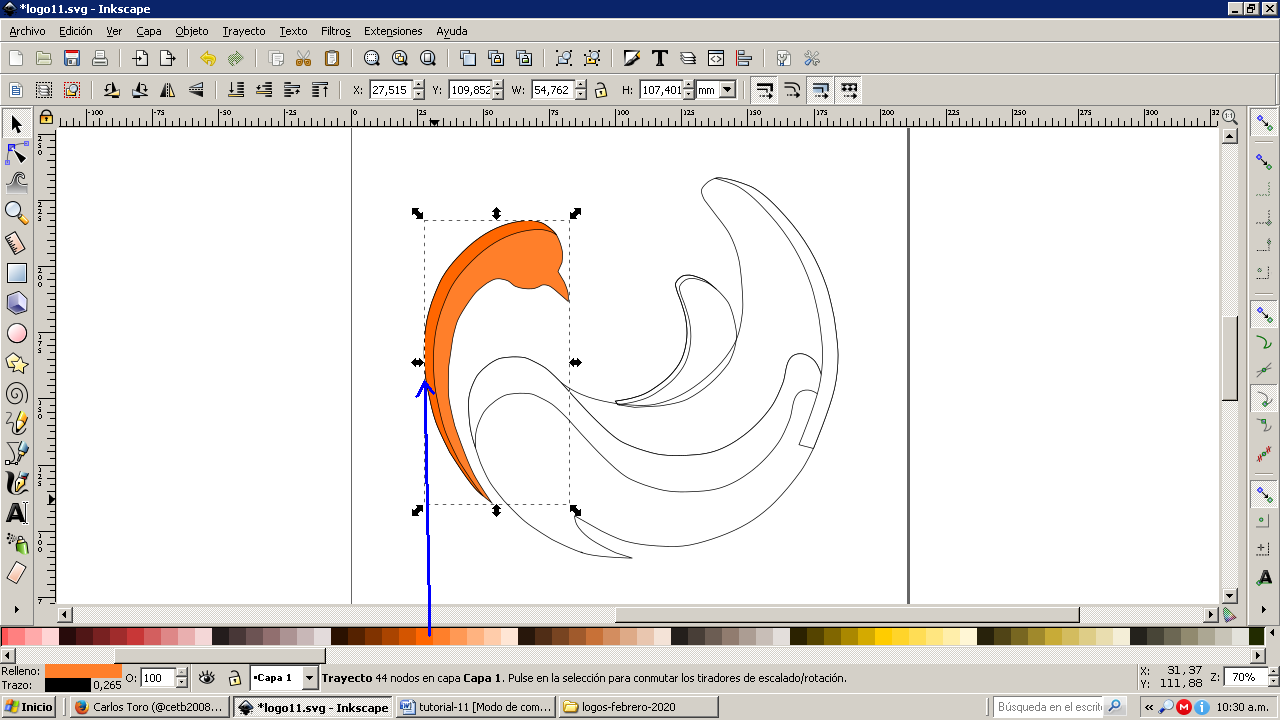Expand toolbox overflow arrow at bottom

pos(16,607)
